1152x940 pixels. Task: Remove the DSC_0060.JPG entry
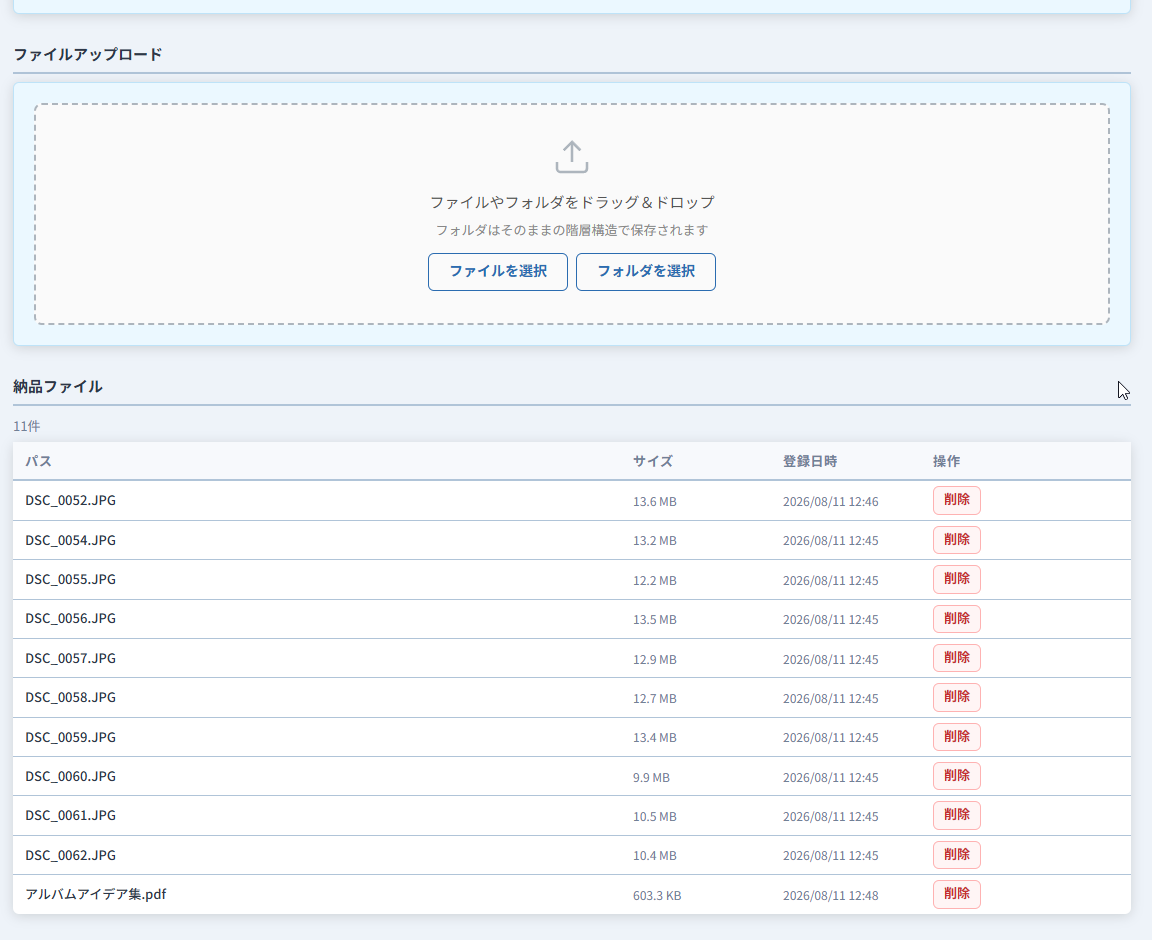[957, 776]
